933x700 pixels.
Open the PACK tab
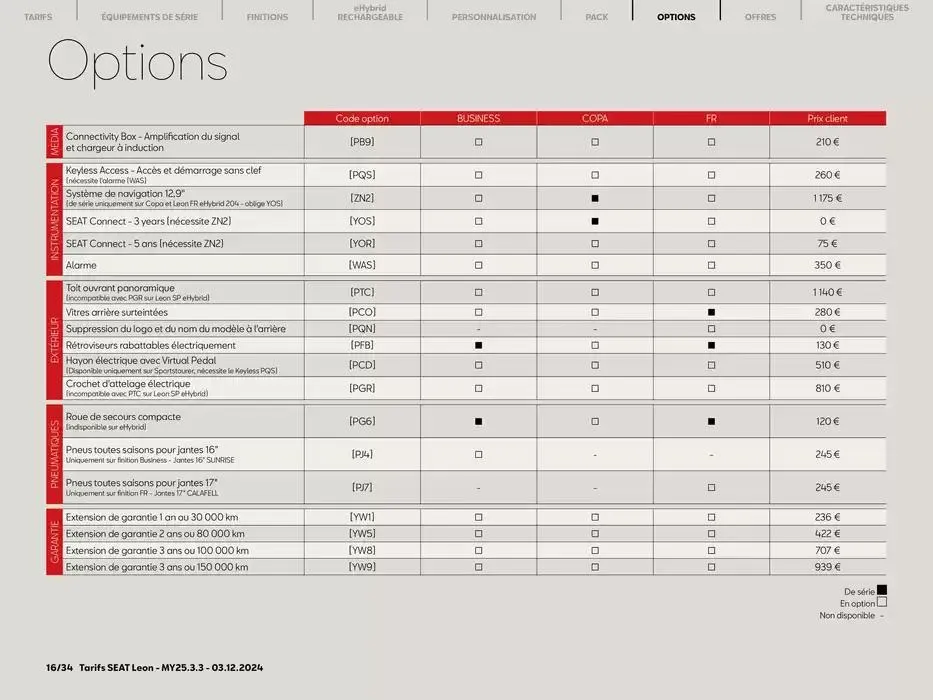[x=596, y=16]
